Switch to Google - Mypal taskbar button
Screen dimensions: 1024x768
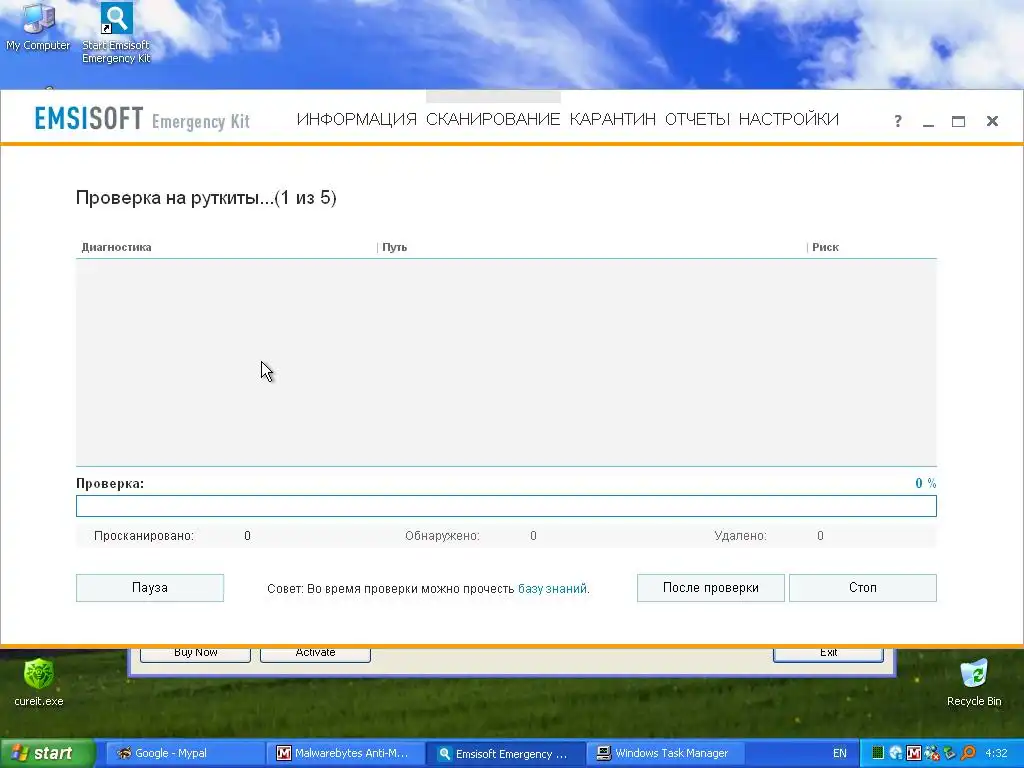coord(183,753)
